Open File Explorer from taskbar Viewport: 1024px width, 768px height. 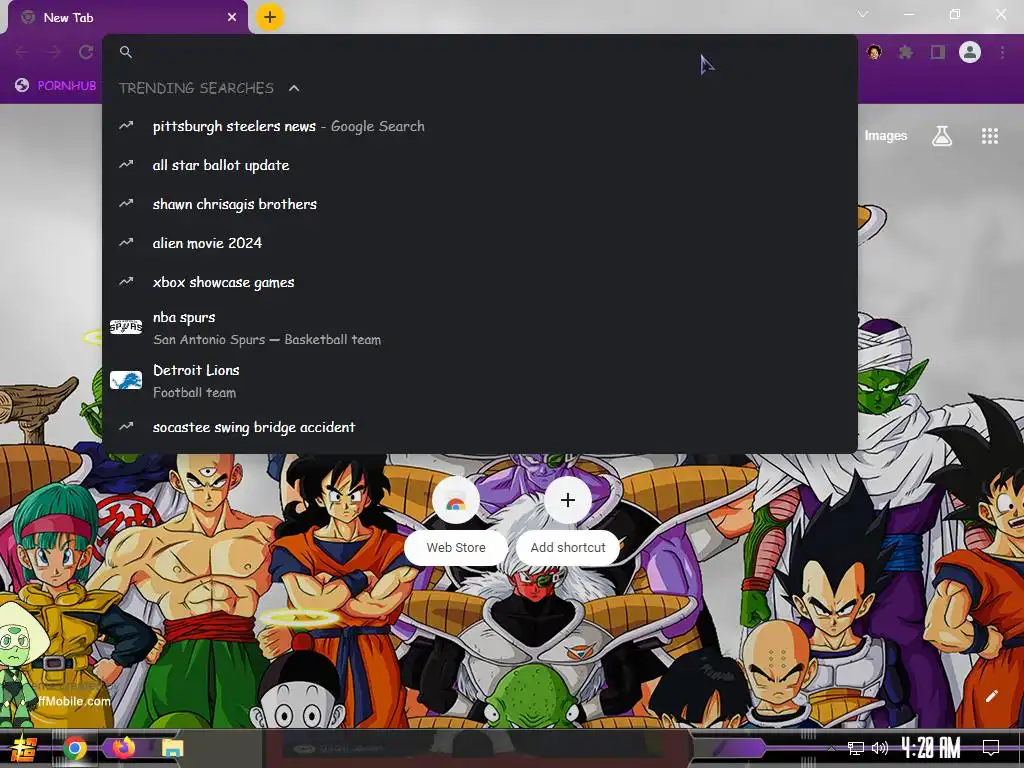coord(172,748)
